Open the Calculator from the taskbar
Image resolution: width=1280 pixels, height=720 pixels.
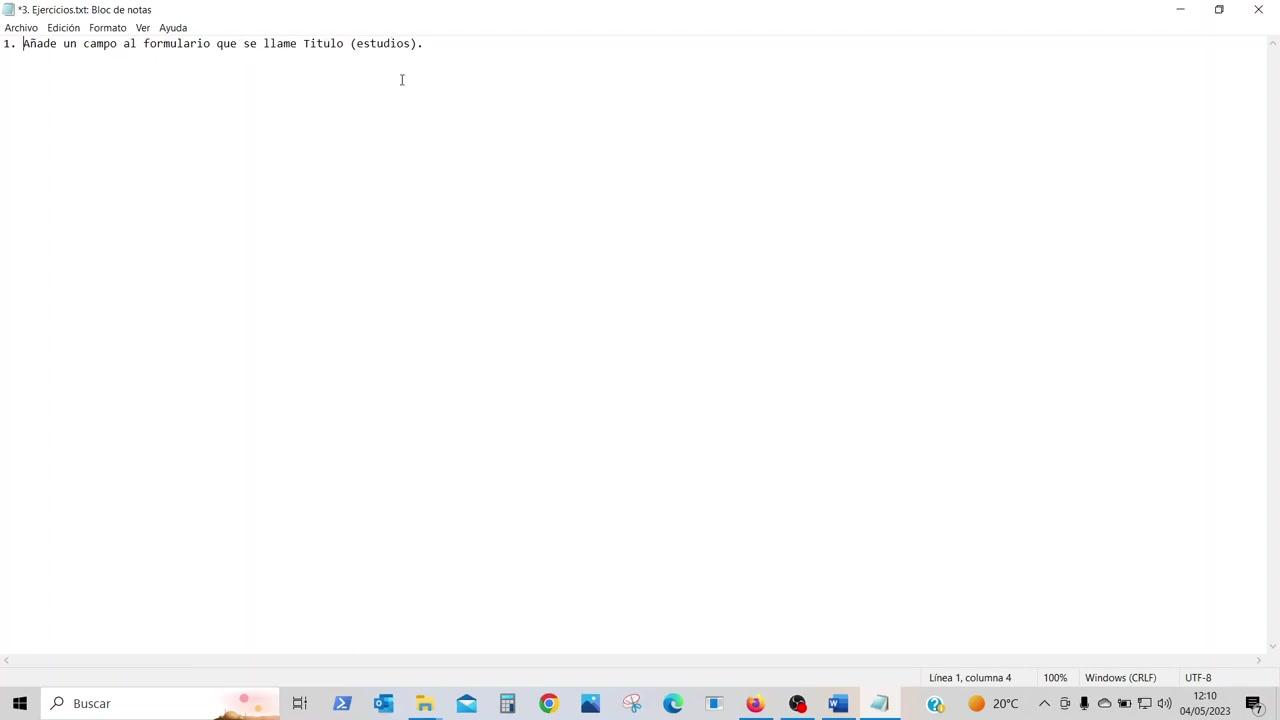click(x=507, y=704)
